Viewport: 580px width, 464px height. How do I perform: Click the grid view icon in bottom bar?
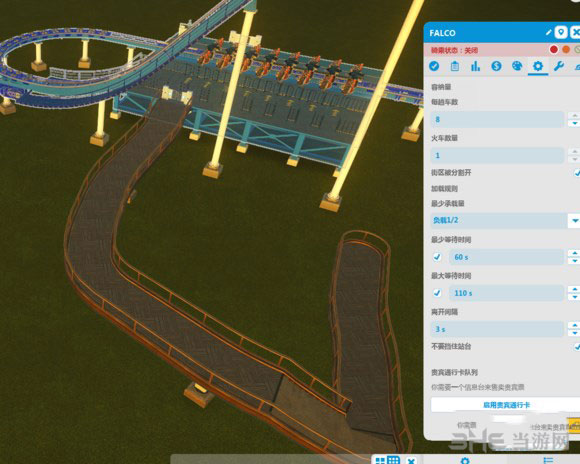click(x=393, y=460)
